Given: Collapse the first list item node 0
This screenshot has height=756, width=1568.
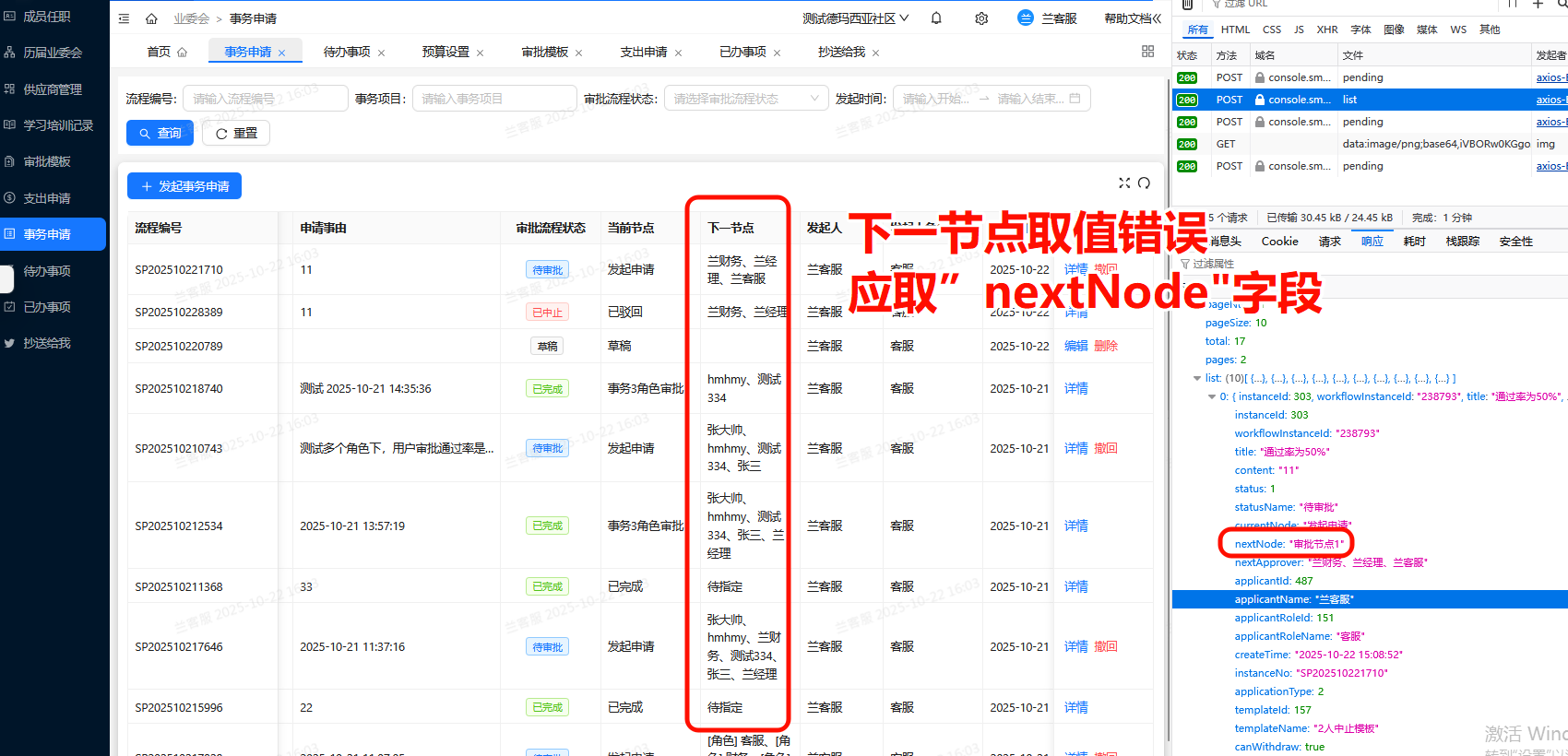Looking at the screenshot, I should (1212, 396).
